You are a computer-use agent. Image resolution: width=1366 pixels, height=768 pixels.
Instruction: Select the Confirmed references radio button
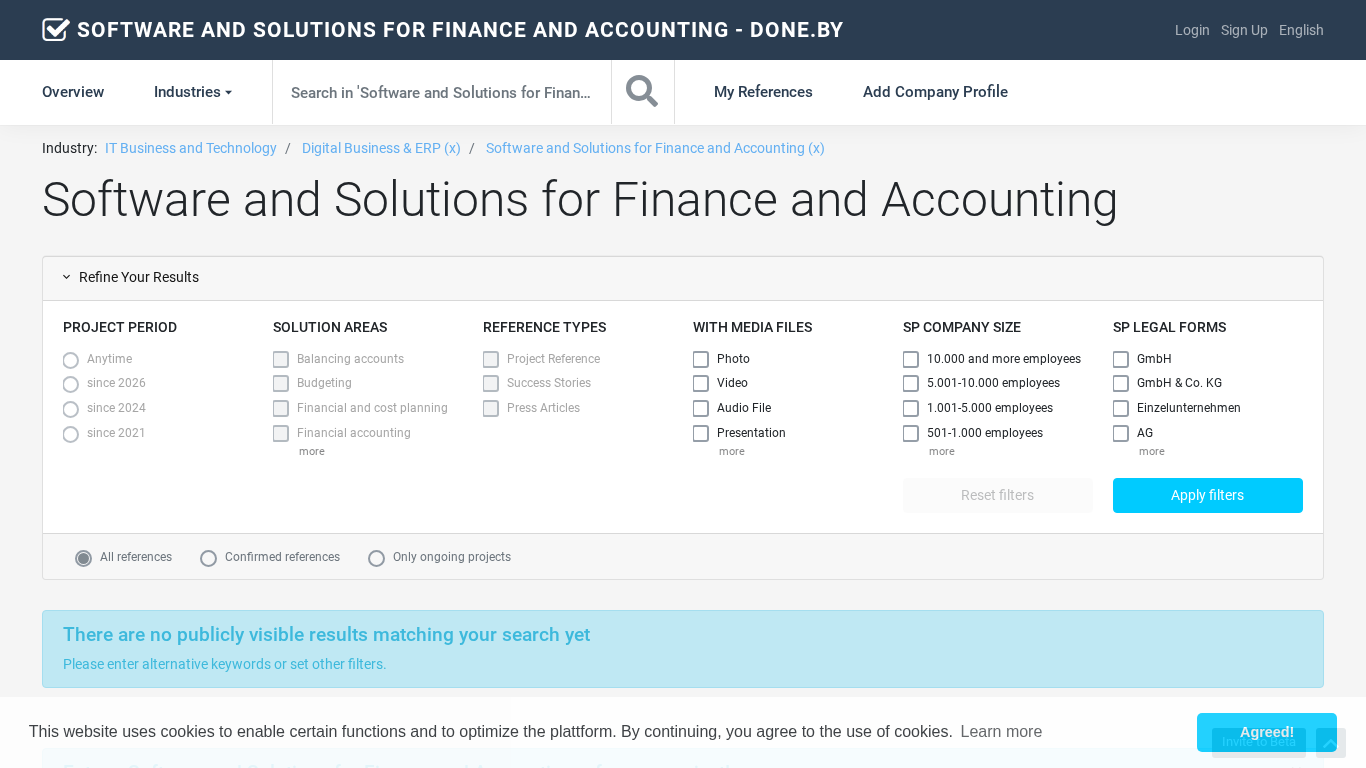pyautogui.click(x=208, y=558)
